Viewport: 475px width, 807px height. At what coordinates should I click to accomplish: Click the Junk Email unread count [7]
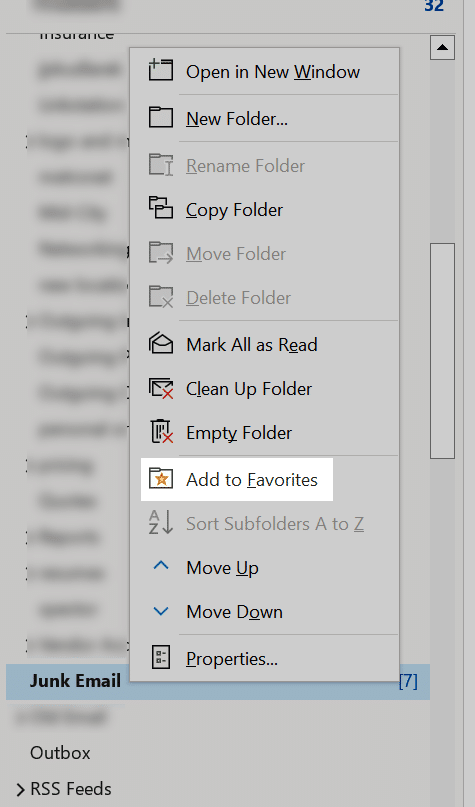coord(408,681)
